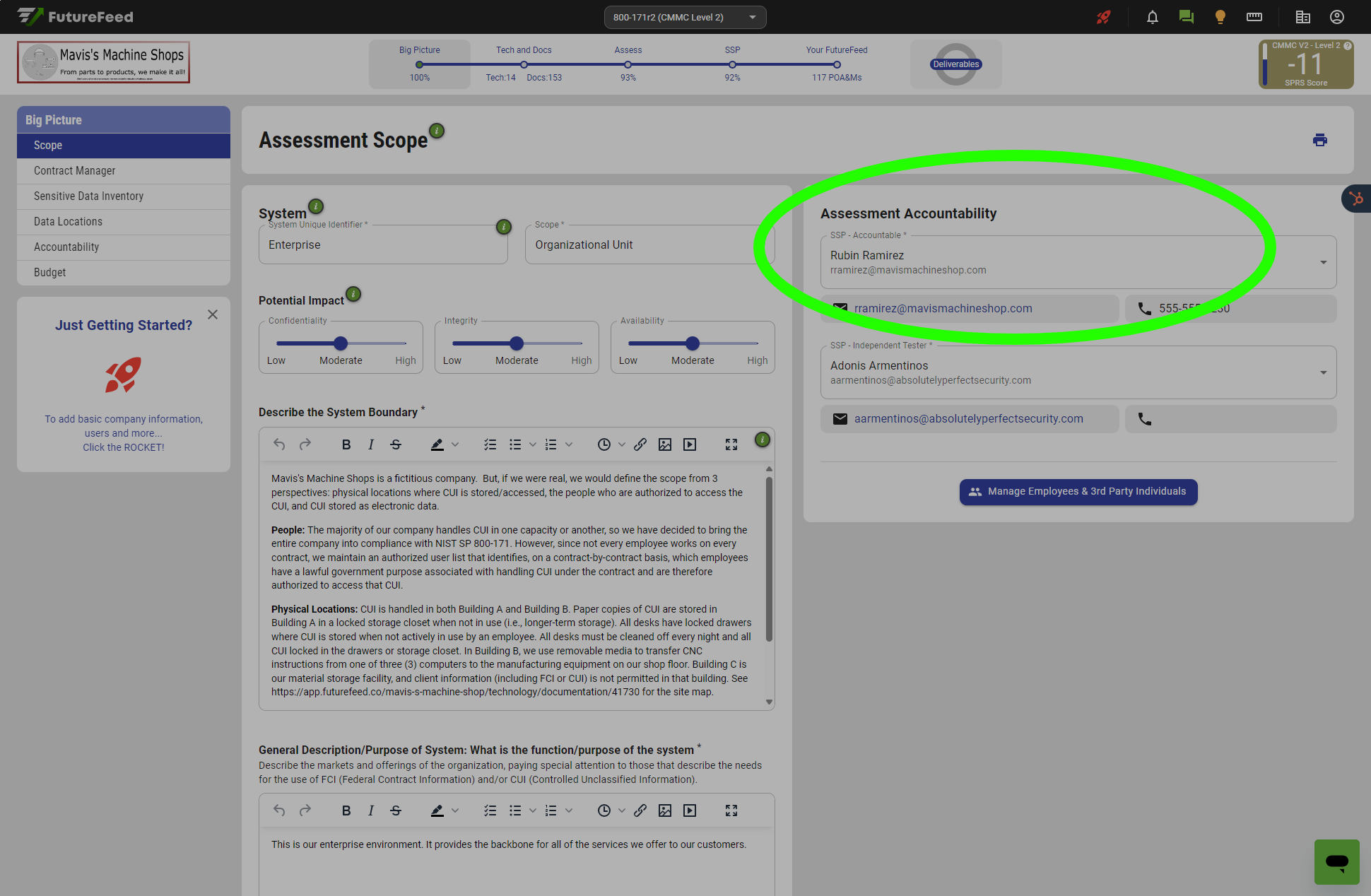Click Manage Employees & 3rd Party Individuals
This screenshot has height=896, width=1371.
coord(1078,492)
